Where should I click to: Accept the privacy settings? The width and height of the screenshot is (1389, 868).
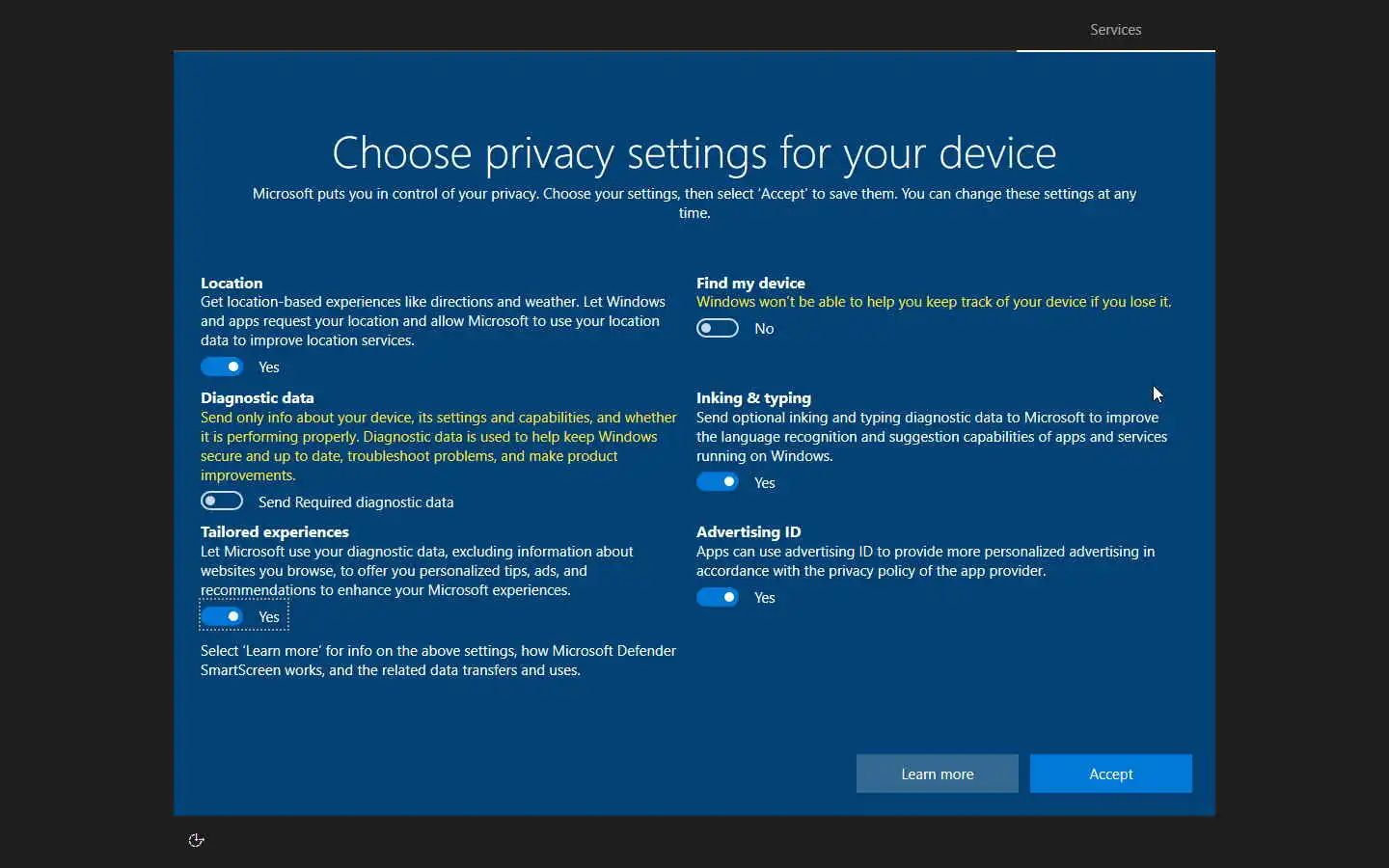coord(1111,773)
